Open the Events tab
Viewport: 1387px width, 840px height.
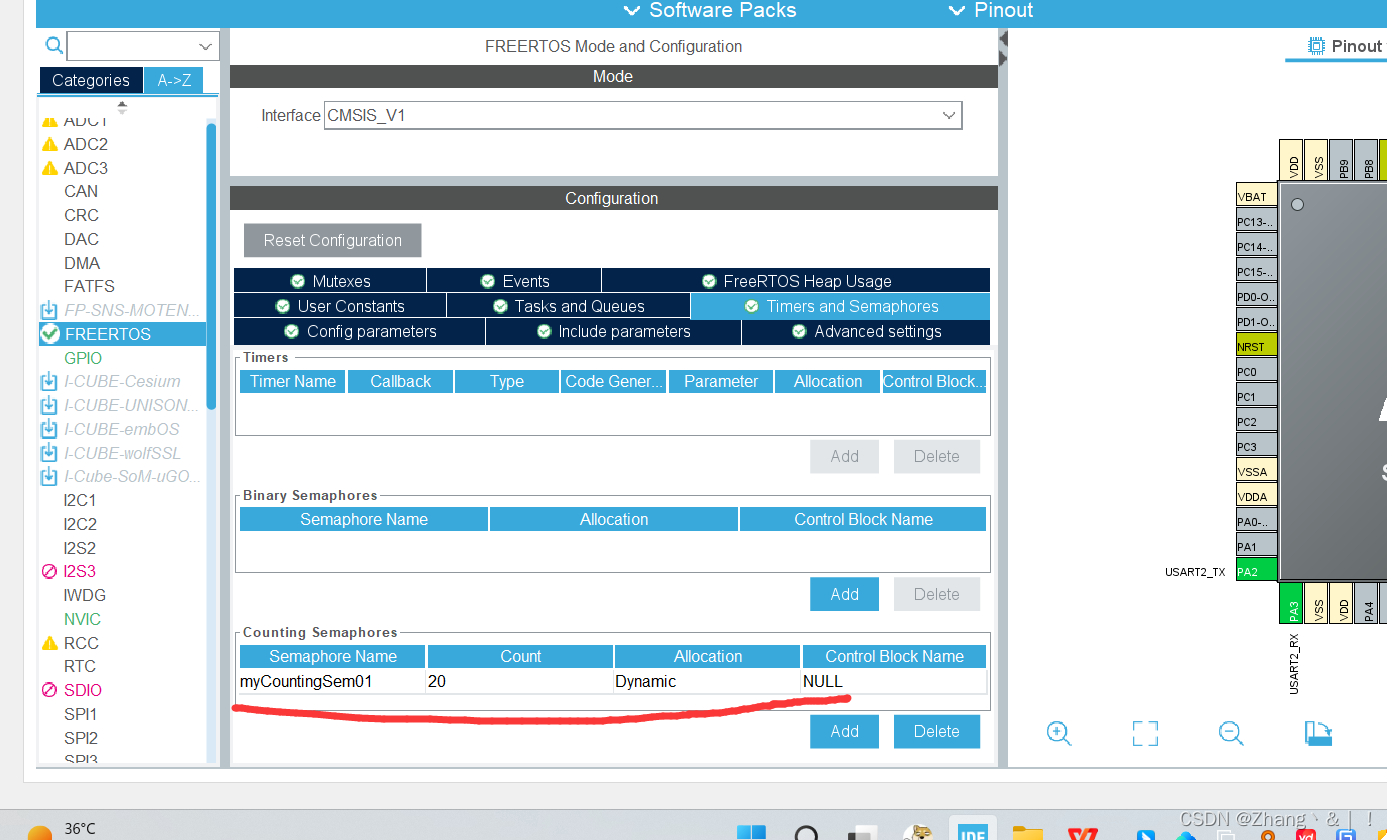(x=514, y=281)
